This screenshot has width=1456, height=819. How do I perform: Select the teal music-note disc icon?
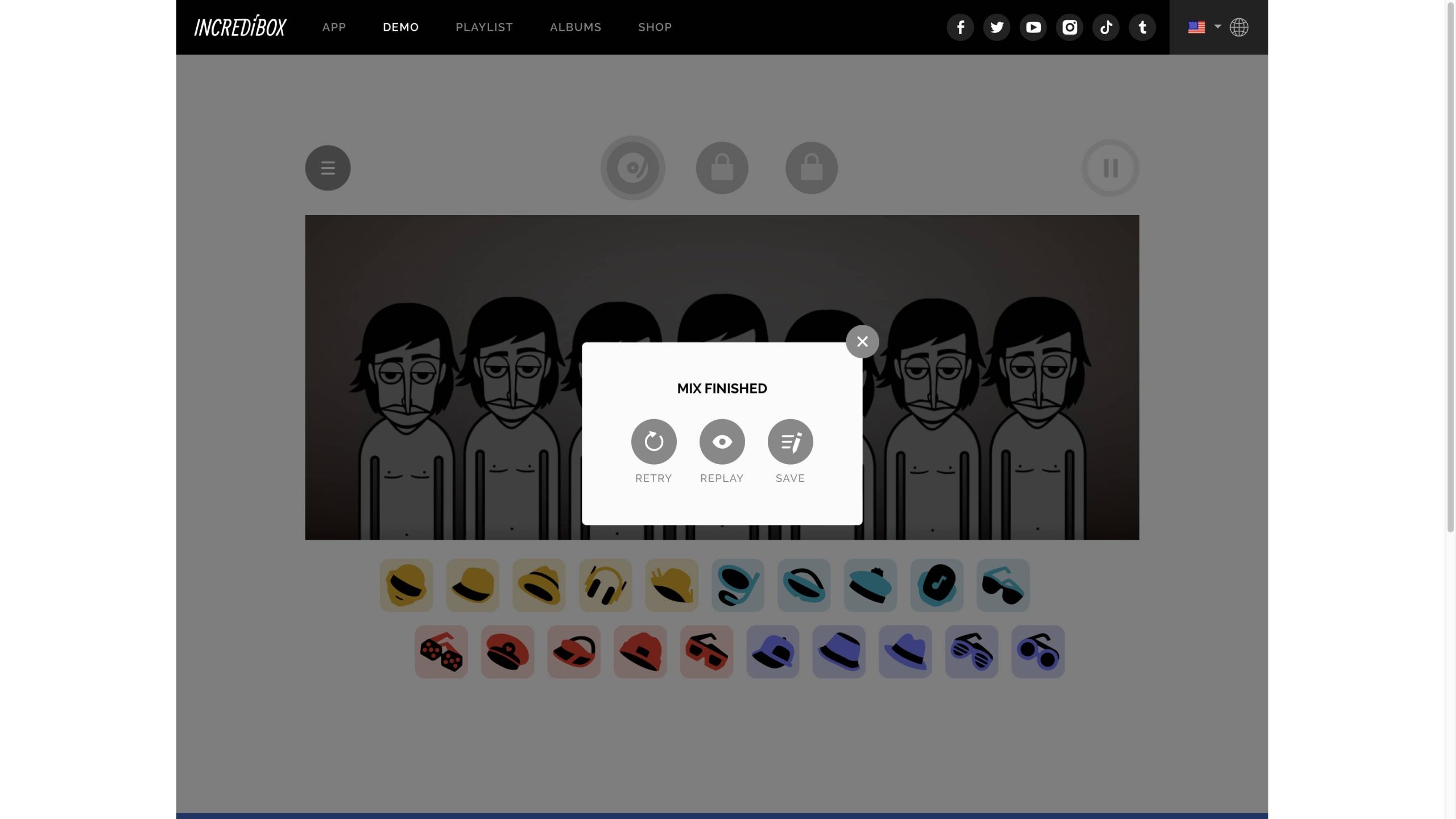936,585
